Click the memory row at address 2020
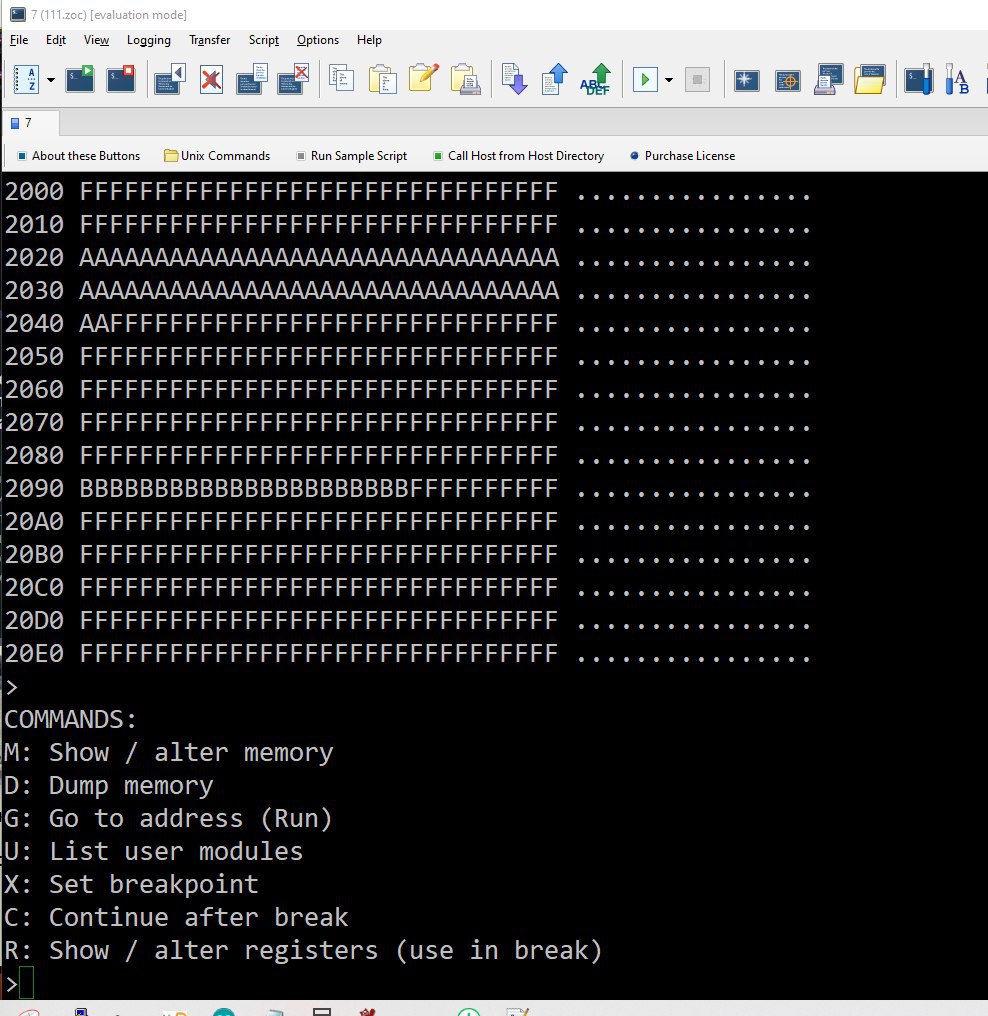This screenshot has height=1016, width=988. (408, 257)
